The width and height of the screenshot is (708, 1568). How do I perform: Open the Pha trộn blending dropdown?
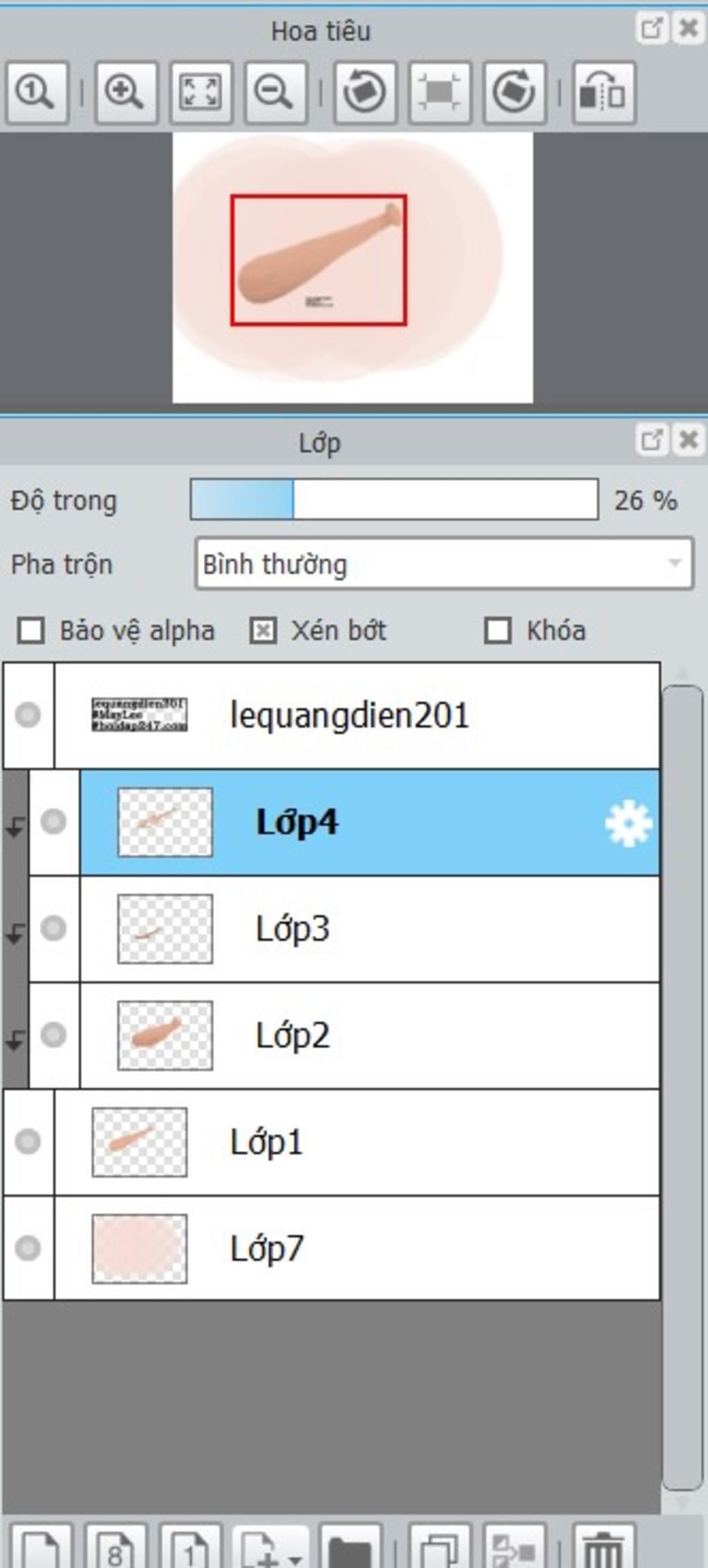(444, 564)
